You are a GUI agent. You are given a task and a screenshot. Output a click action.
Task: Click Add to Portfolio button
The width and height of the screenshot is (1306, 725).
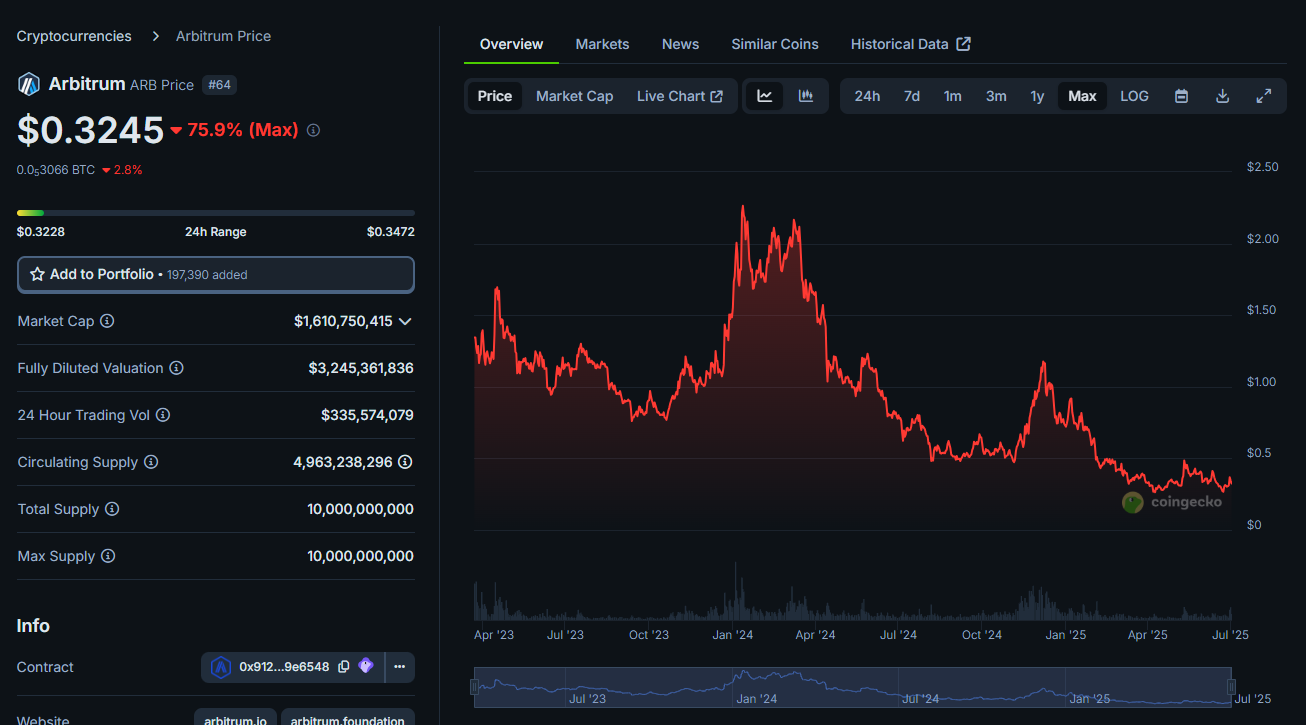(216, 274)
